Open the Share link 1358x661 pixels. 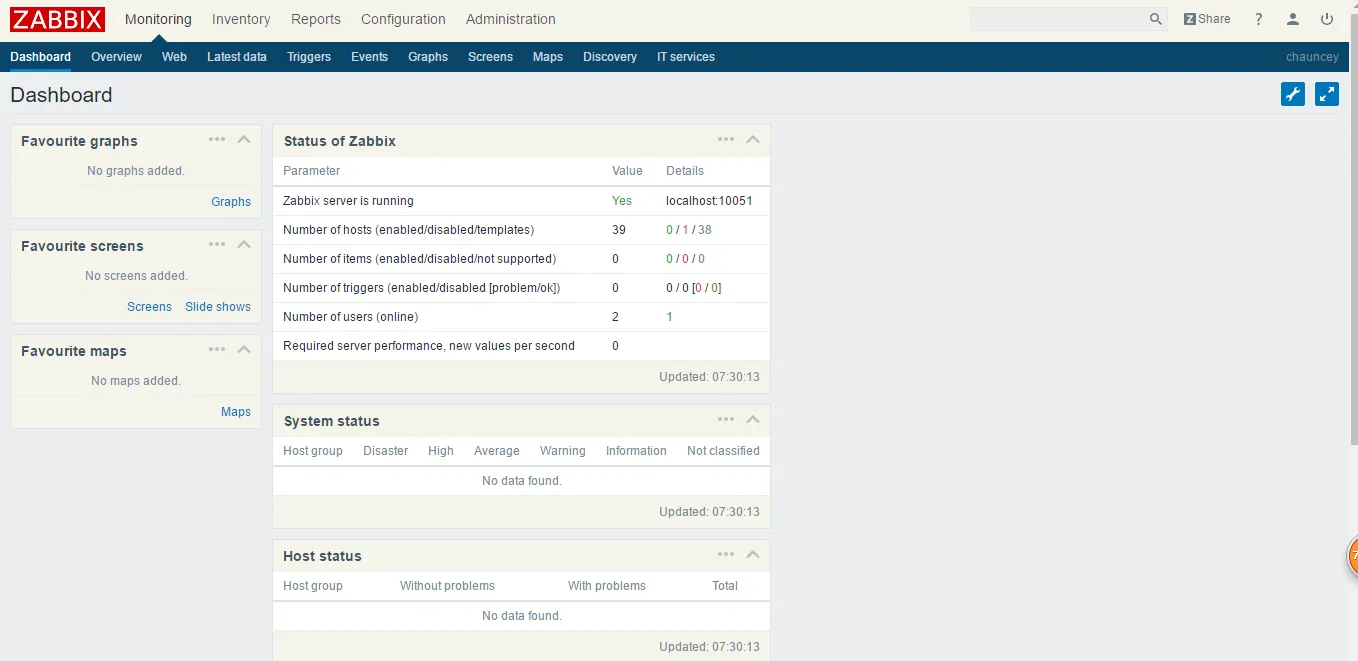1207,19
